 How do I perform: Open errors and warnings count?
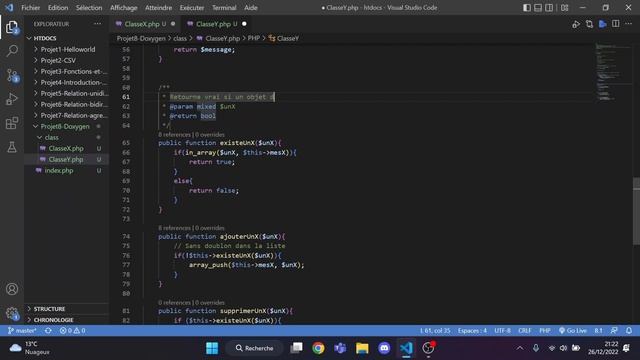click(72, 331)
